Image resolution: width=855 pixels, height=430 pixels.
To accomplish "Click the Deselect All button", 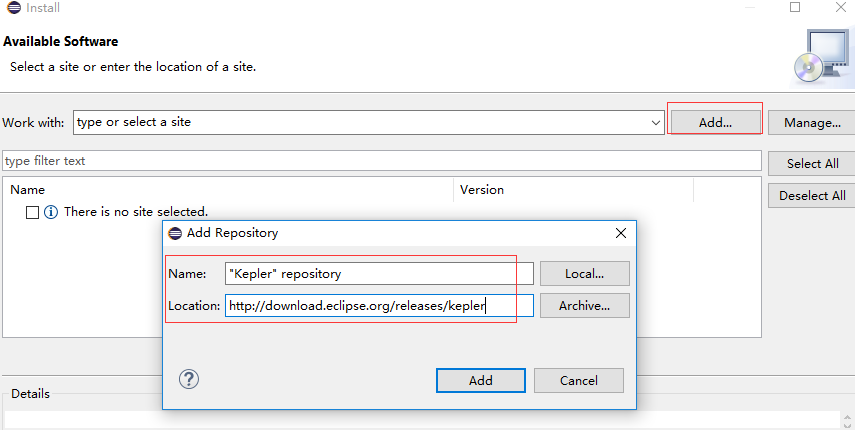I will pos(812,196).
